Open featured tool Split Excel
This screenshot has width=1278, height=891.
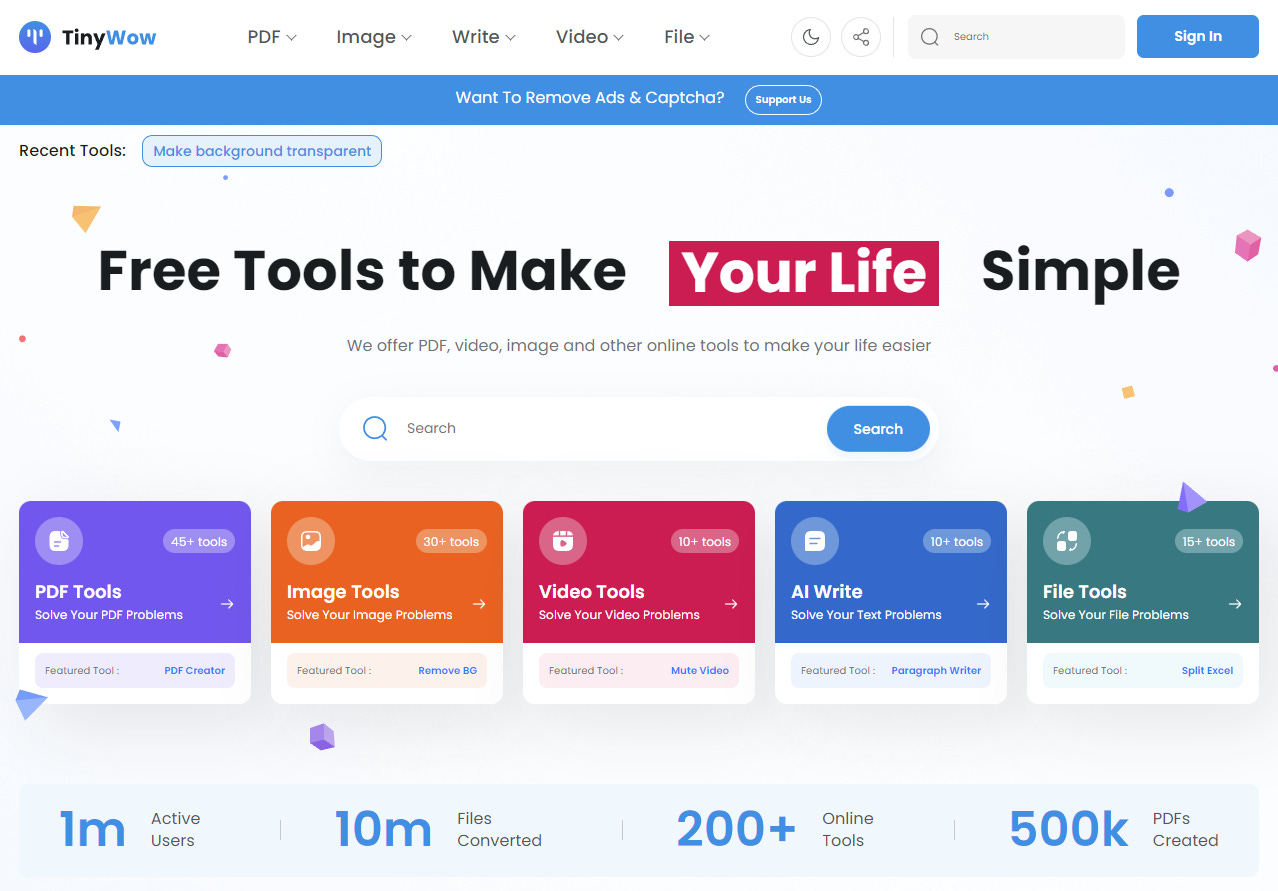click(x=1207, y=670)
